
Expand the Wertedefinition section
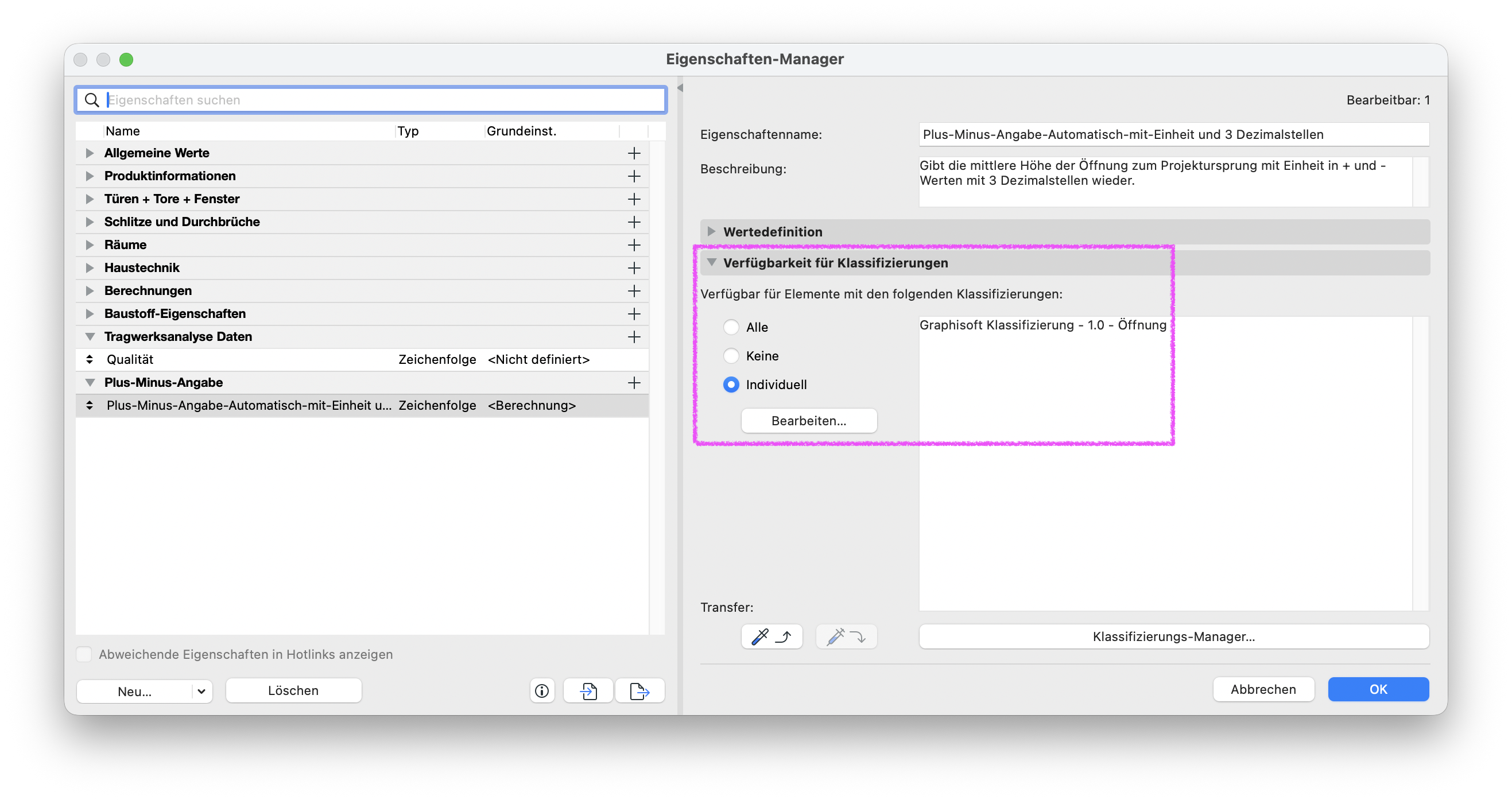(711, 231)
